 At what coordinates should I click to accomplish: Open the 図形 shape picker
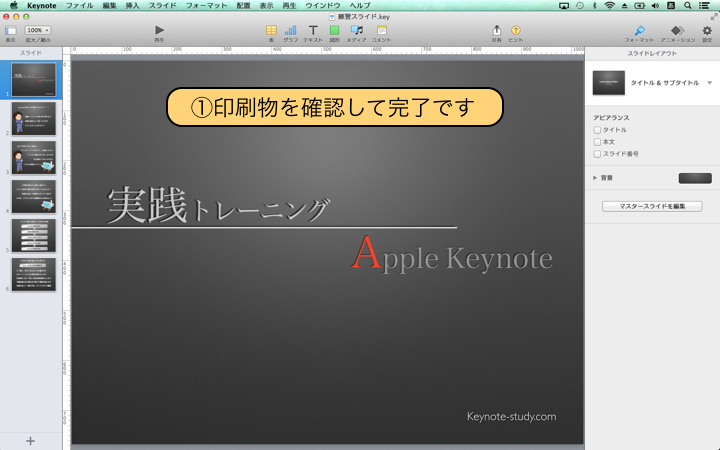334,30
